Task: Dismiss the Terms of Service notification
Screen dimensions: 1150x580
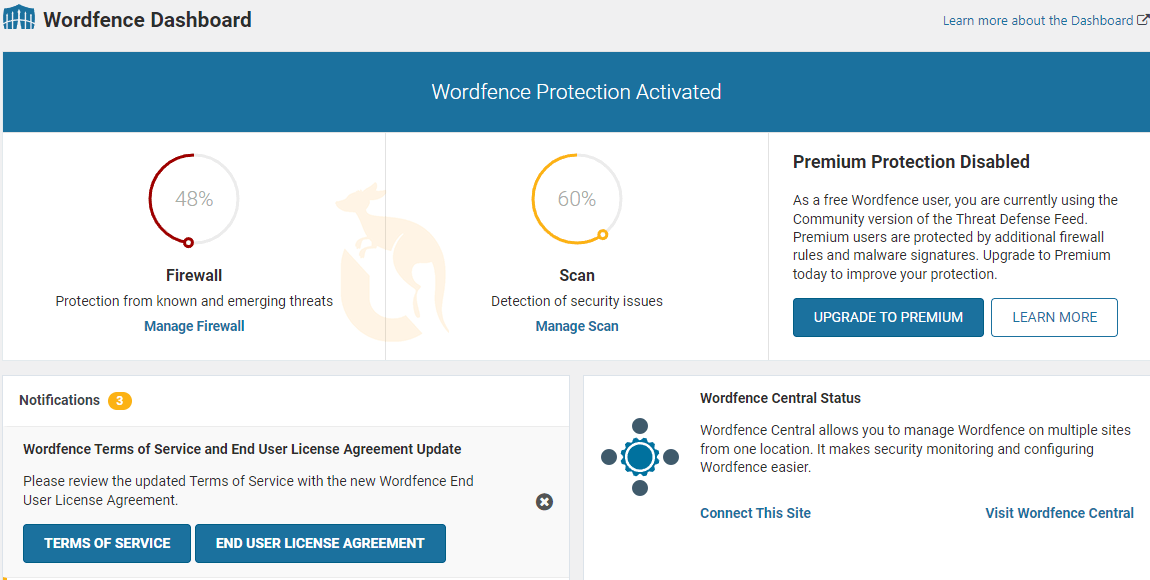Action: 544,502
